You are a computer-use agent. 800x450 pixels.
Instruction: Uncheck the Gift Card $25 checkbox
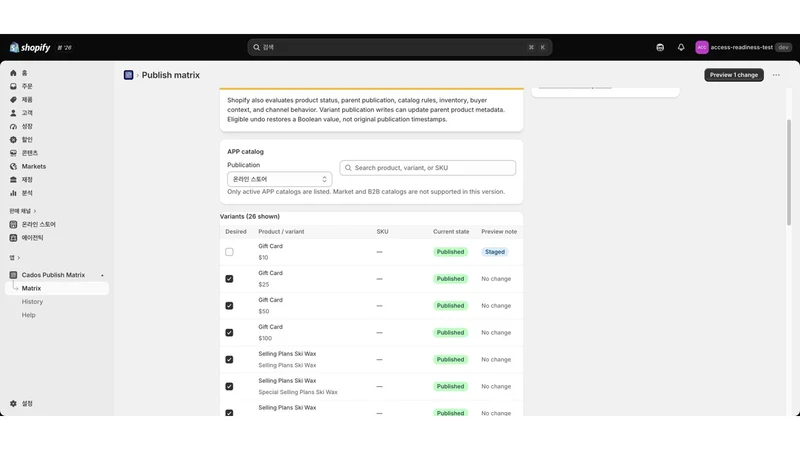pyautogui.click(x=229, y=279)
